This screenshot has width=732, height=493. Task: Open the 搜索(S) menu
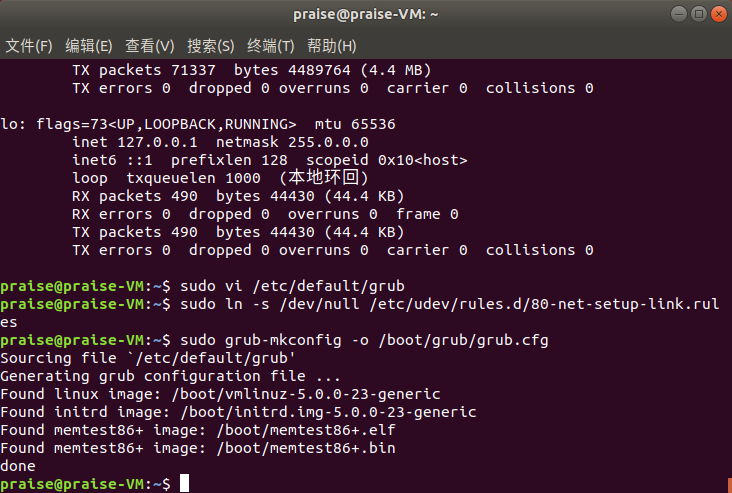pyautogui.click(x=210, y=46)
